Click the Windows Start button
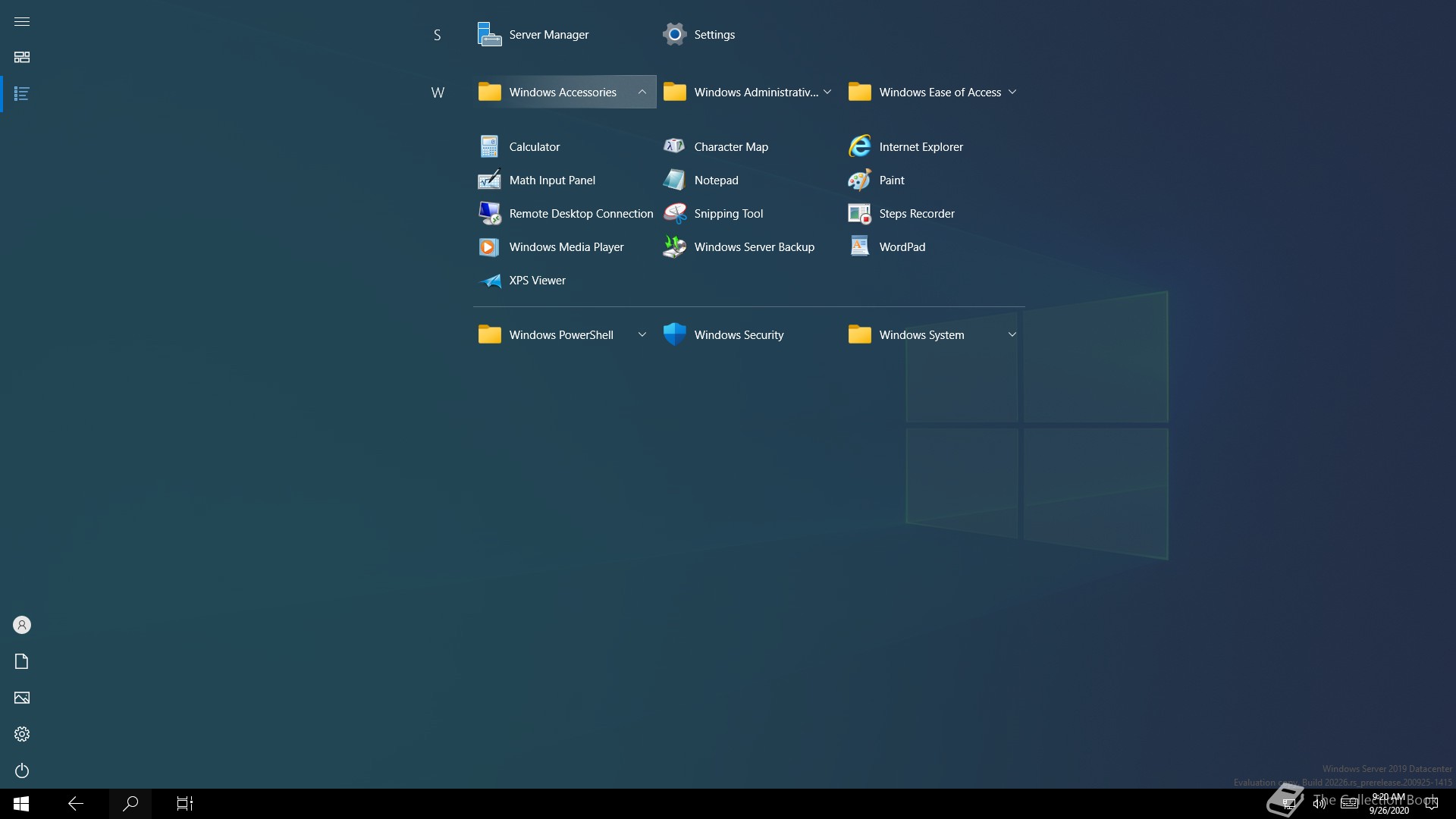The width and height of the screenshot is (1456, 819). tap(21, 804)
